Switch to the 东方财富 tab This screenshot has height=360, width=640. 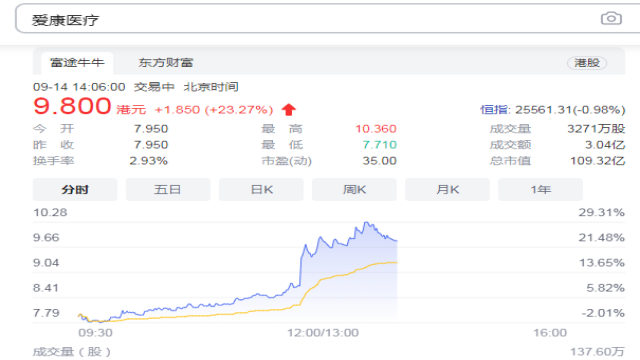(166, 63)
